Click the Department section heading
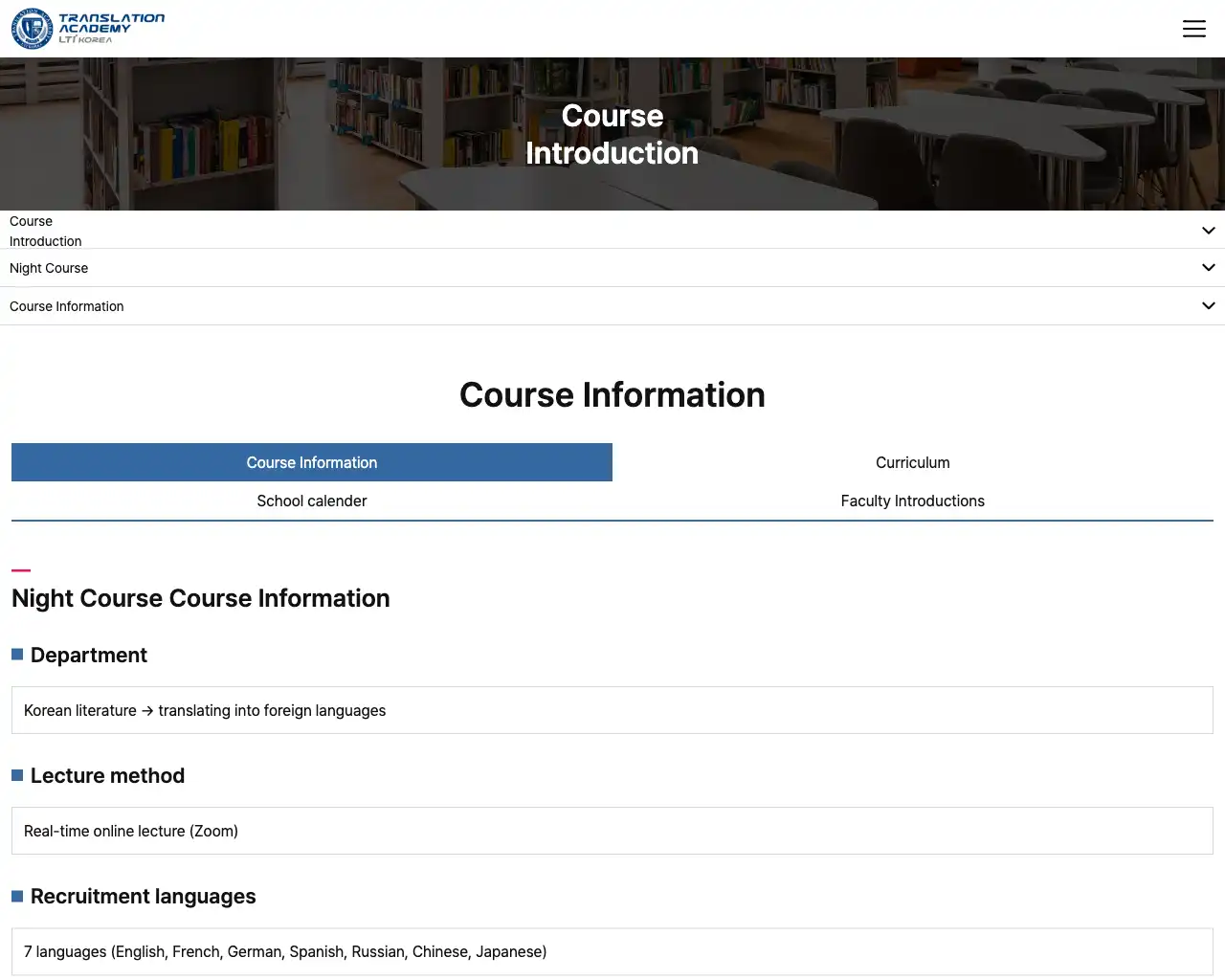Image resolution: width=1225 pixels, height=980 pixels. (x=89, y=655)
